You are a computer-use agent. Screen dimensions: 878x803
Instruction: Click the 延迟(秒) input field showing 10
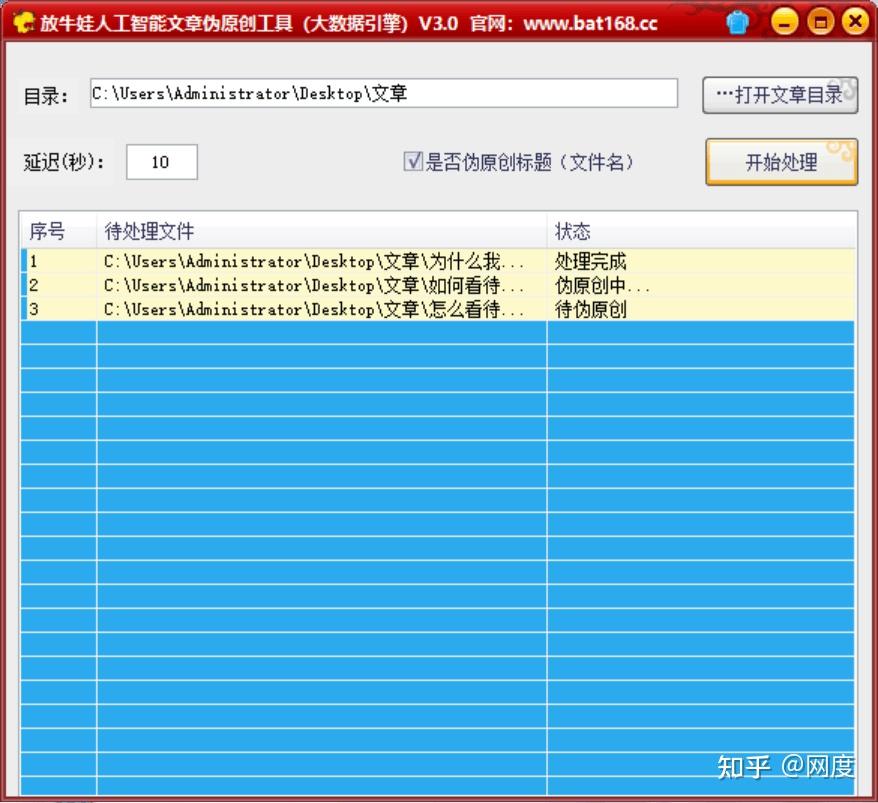click(x=162, y=162)
